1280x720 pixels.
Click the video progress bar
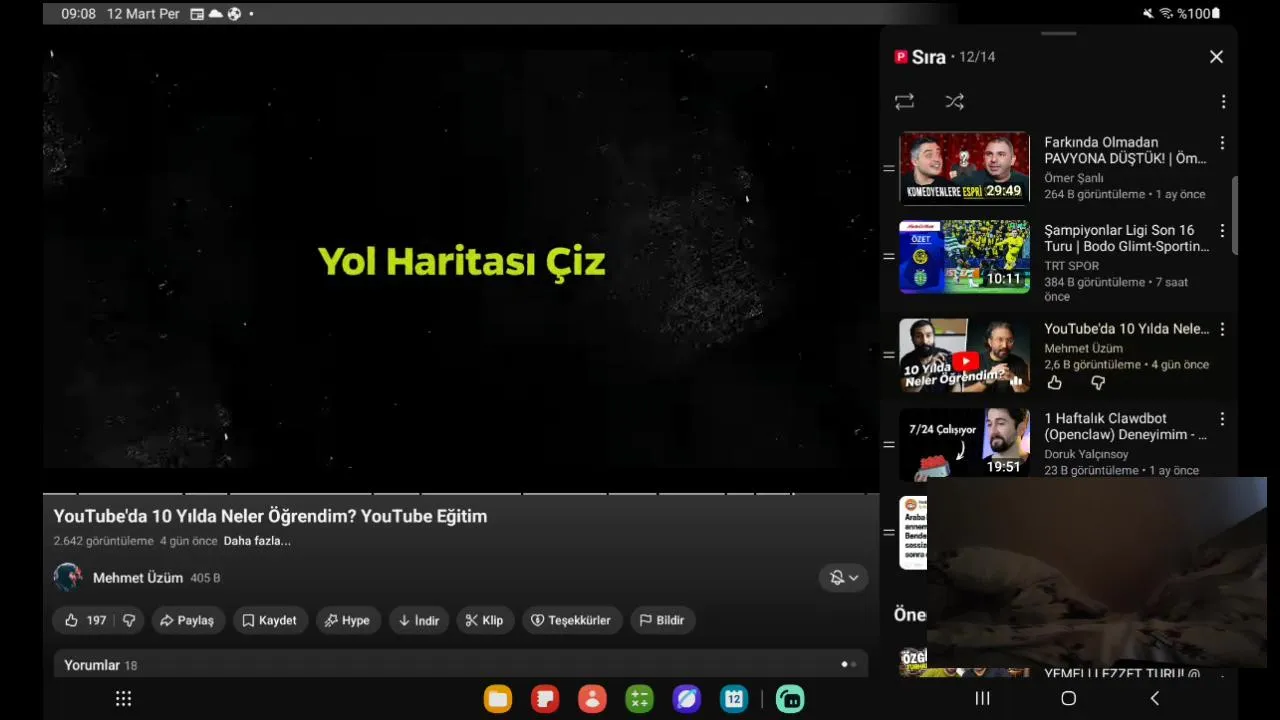point(461,493)
